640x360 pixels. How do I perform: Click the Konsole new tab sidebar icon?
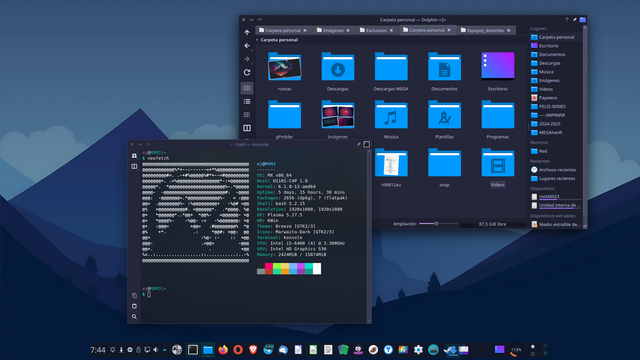134,156
